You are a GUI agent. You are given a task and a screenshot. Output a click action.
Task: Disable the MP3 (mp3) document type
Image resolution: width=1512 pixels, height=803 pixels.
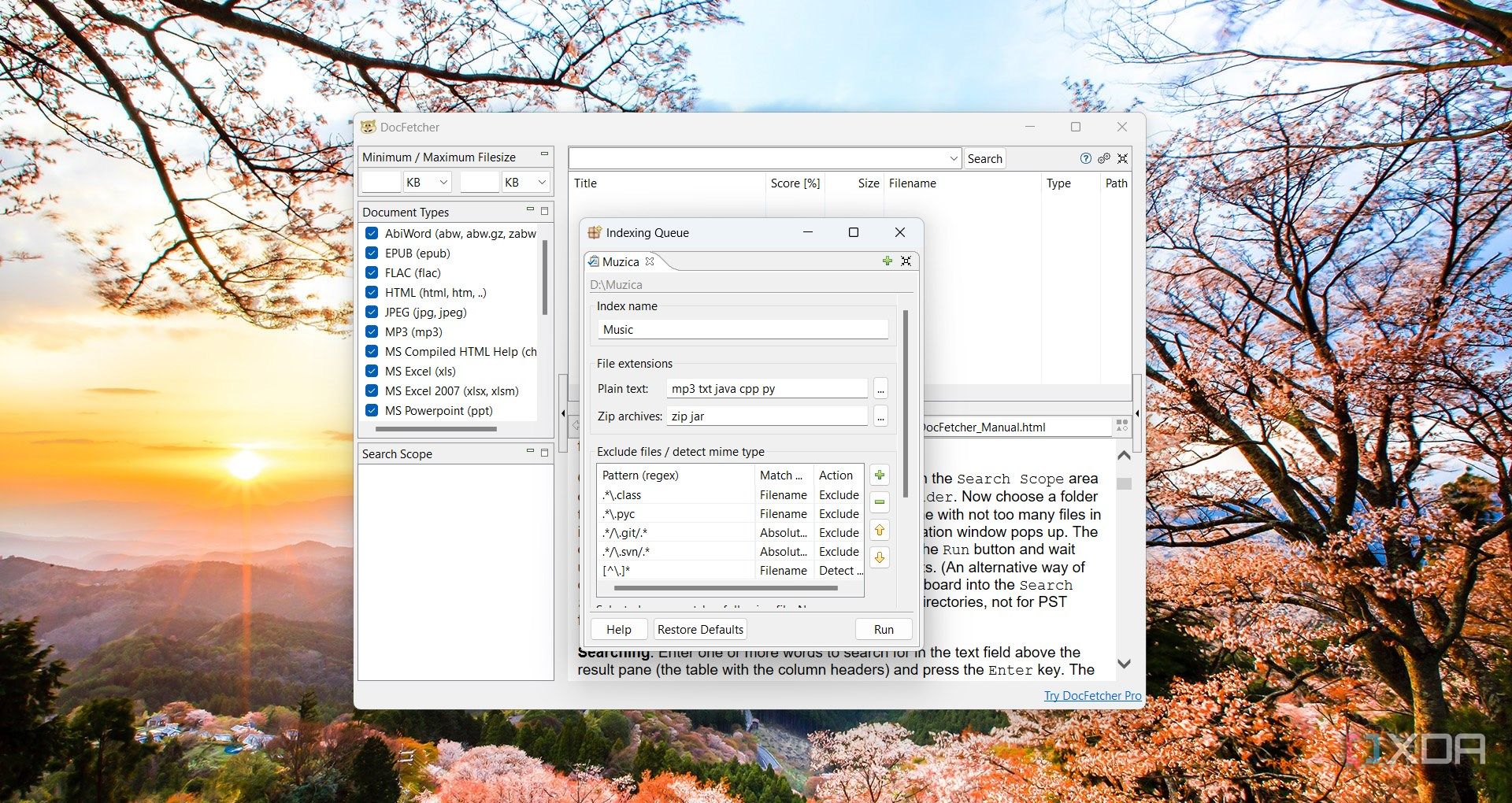tap(372, 331)
